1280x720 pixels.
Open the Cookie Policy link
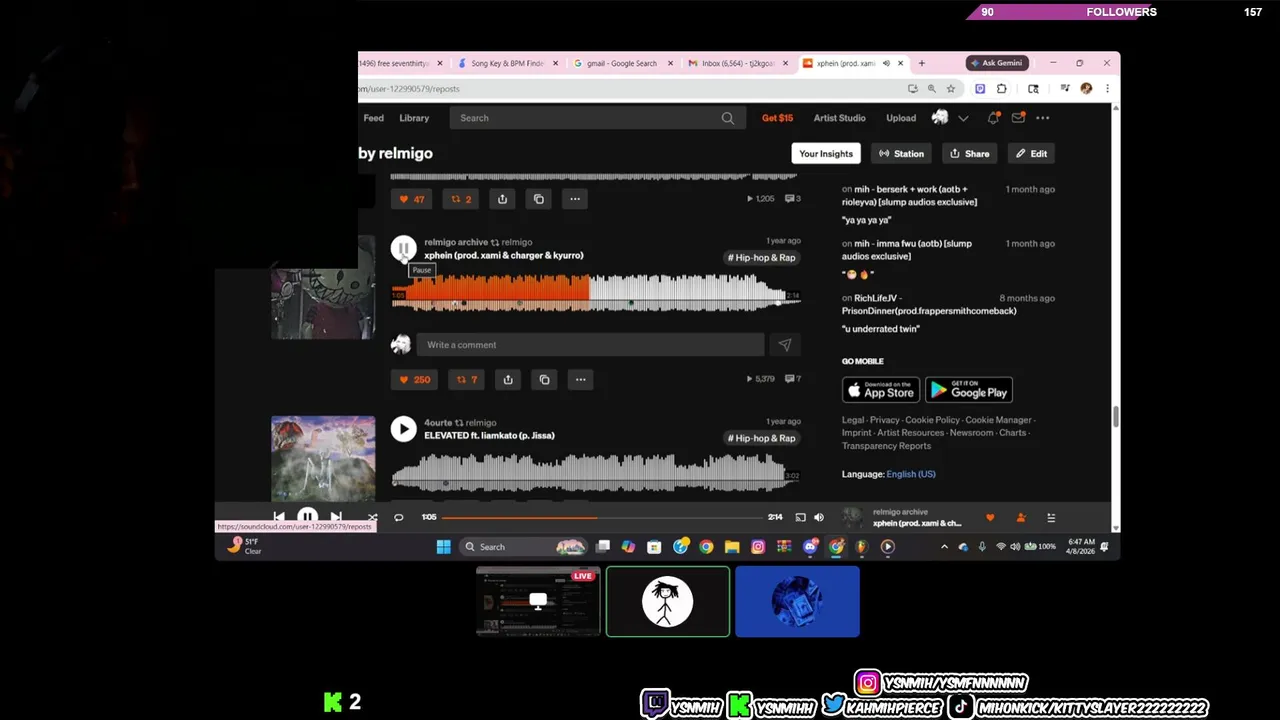(x=932, y=420)
